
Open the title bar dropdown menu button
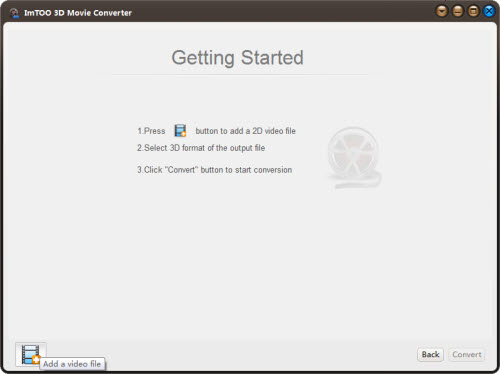[x=442, y=11]
